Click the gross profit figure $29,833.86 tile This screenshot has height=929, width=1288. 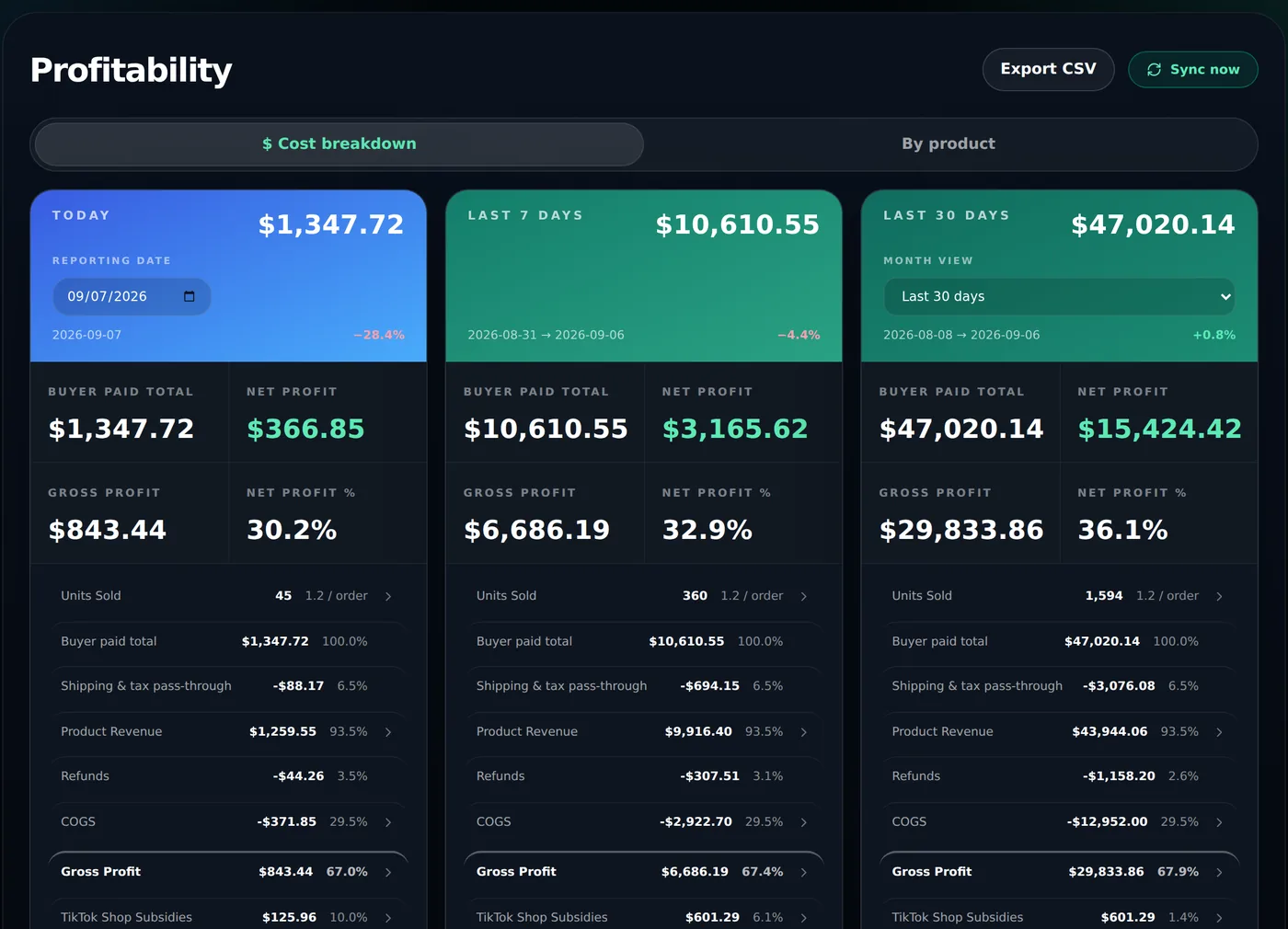[x=960, y=512]
